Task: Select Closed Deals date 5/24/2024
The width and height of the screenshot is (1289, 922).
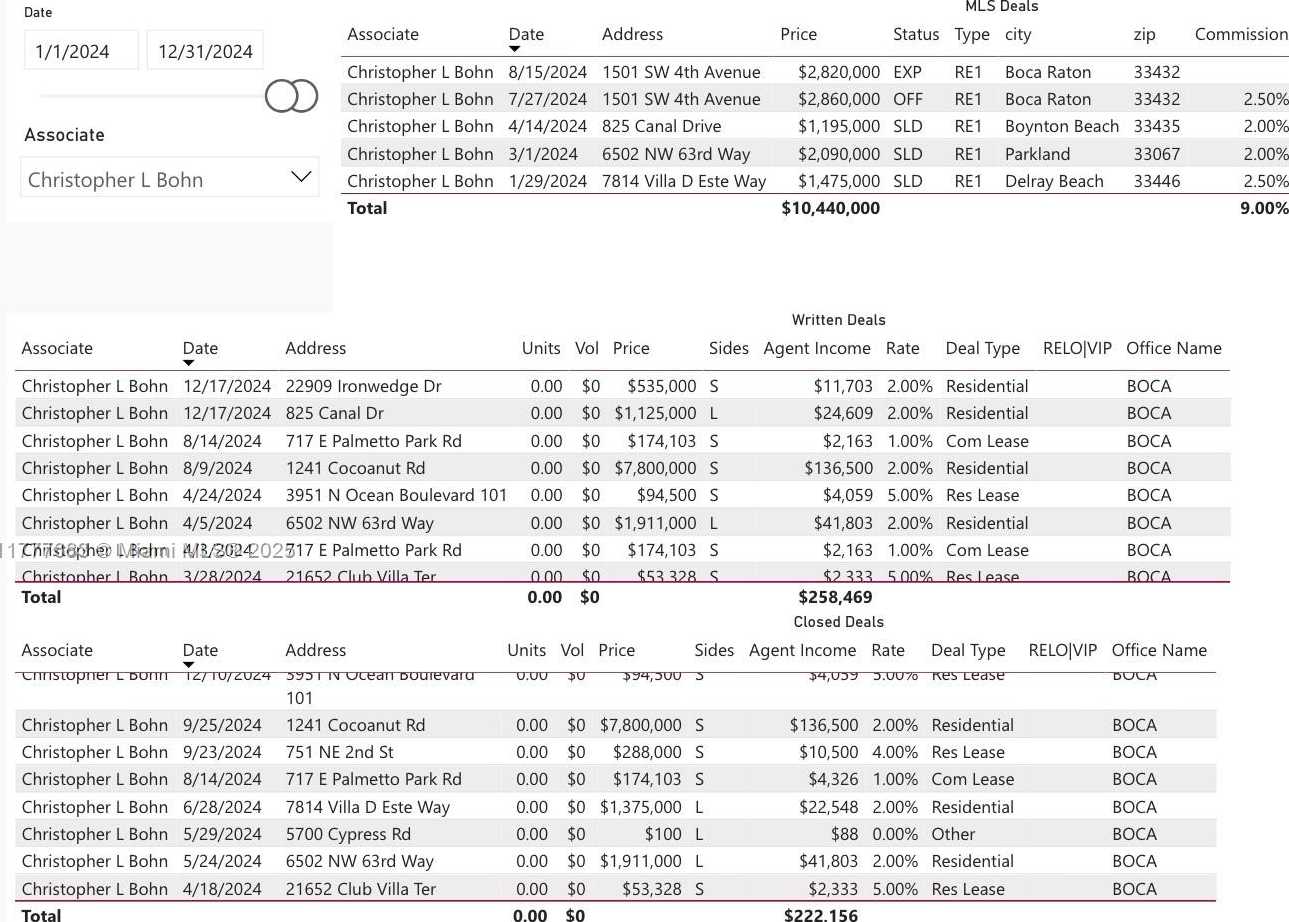Action: tap(222, 861)
